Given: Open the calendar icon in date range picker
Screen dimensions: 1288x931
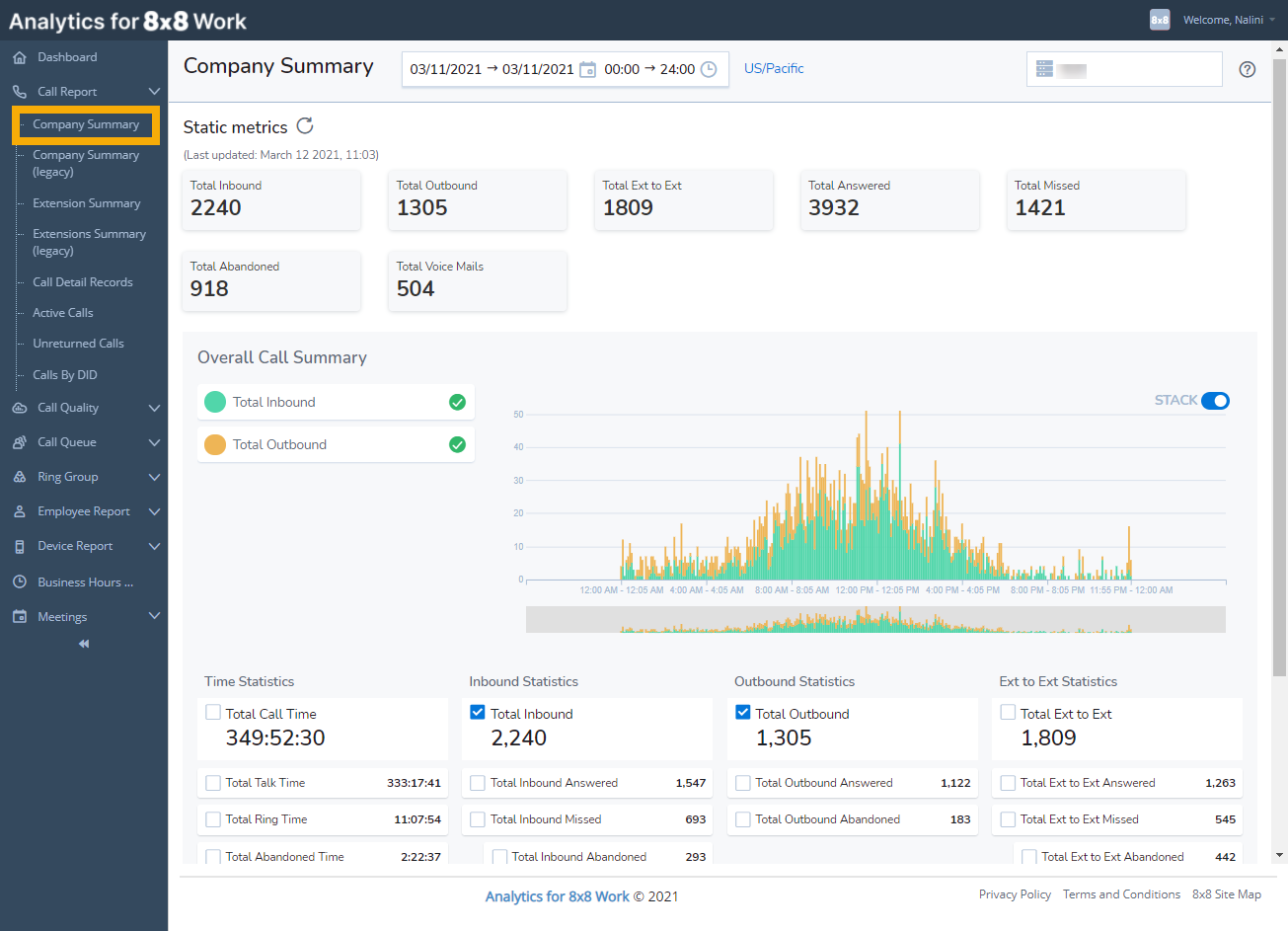Looking at the screenshot, I should pos(586,69).
